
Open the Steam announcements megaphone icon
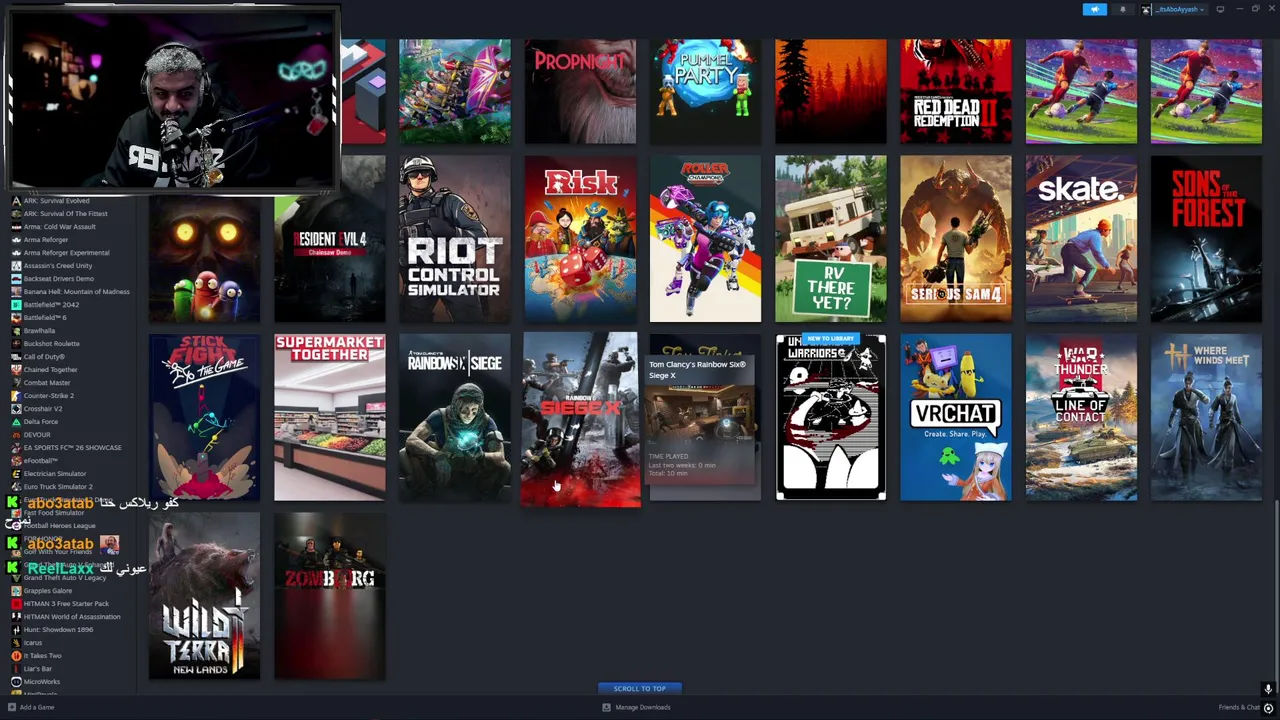pyautogui.click(x=1095, y=9)
